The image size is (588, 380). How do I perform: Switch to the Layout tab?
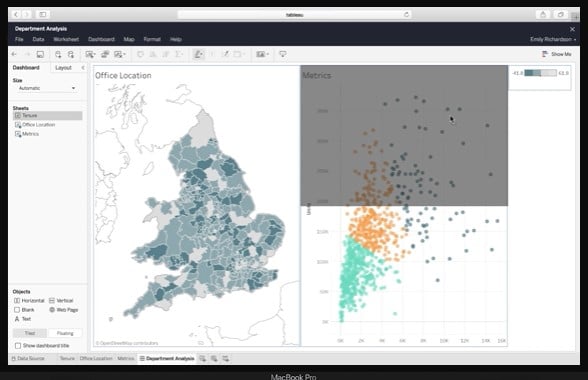click(63, 68)
